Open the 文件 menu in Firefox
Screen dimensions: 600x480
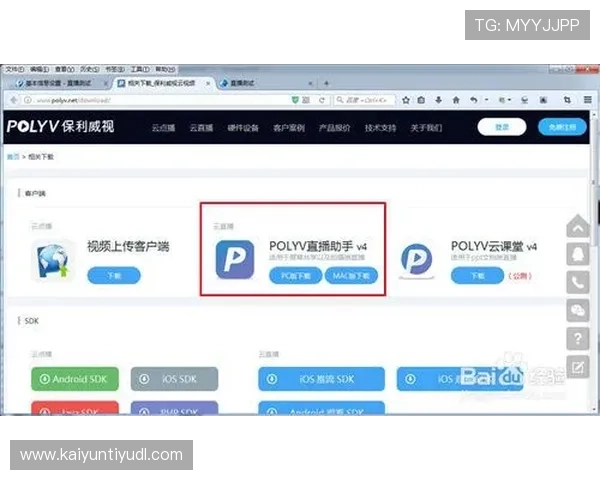[14, 69]
